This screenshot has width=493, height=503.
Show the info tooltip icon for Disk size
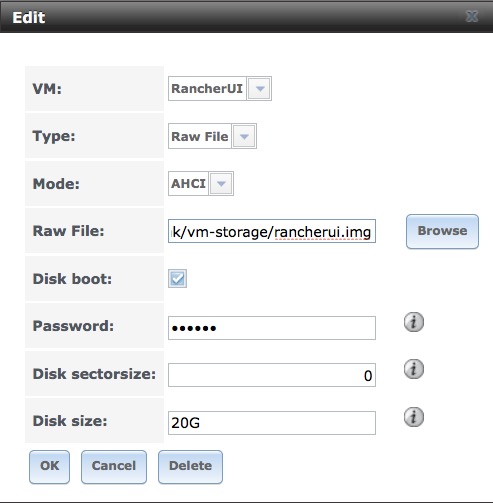(x=414, y=417)
